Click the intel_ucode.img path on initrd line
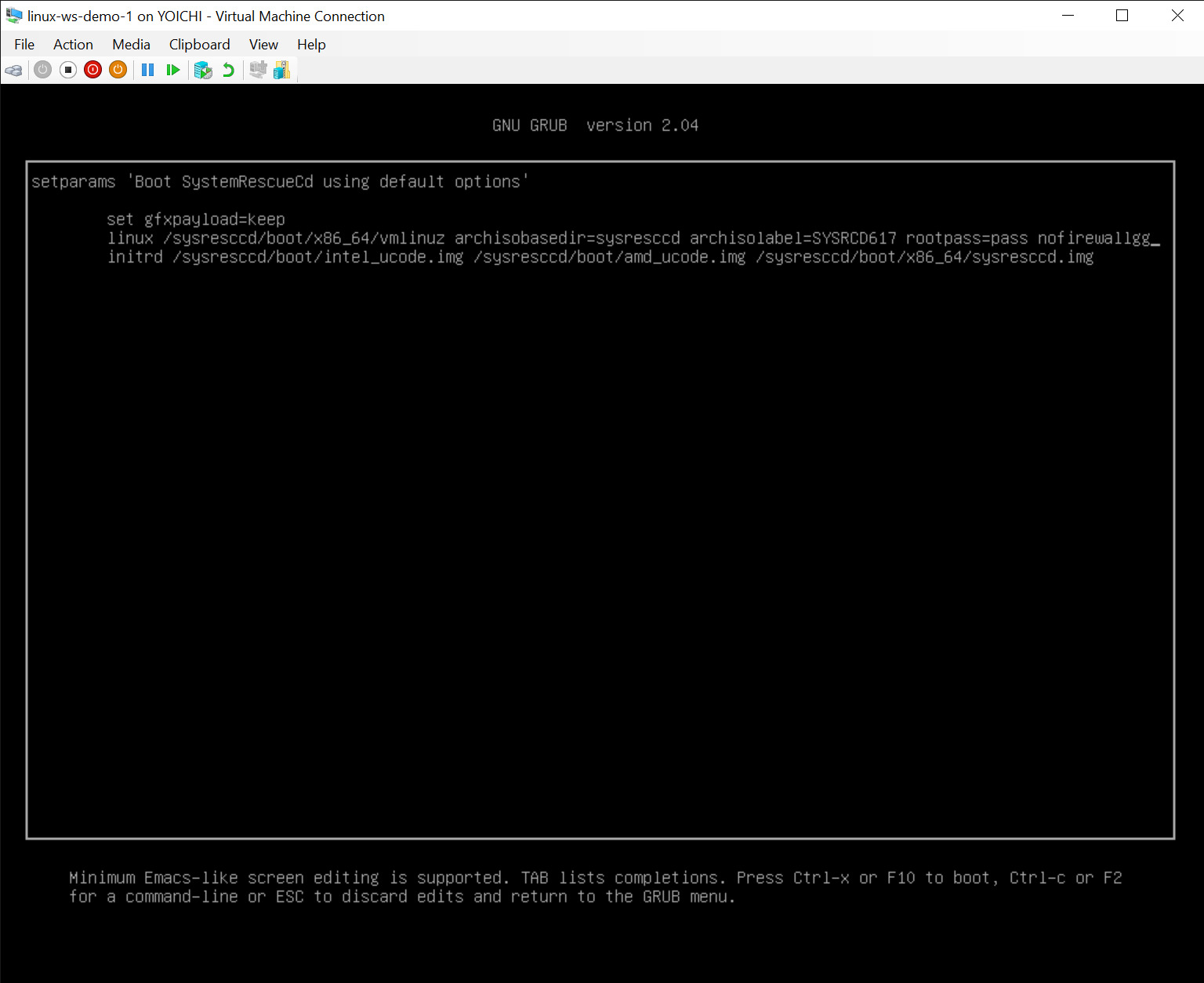 [x=317, y=257]
